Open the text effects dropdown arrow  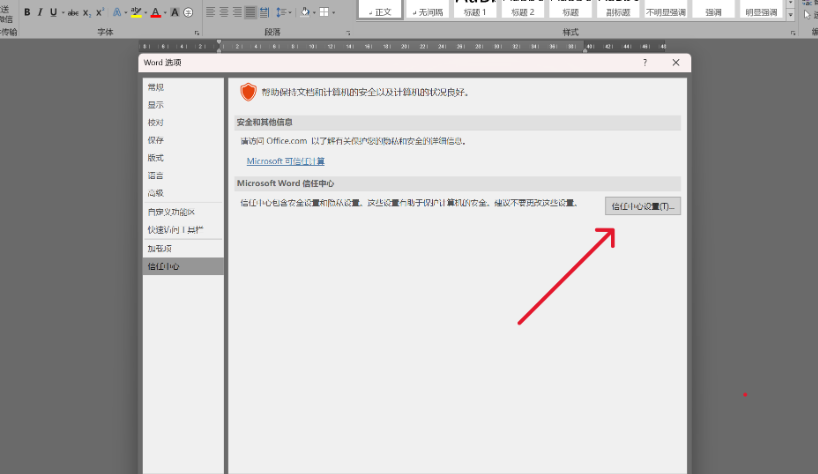pyautogui.click(x=126, y=13)
